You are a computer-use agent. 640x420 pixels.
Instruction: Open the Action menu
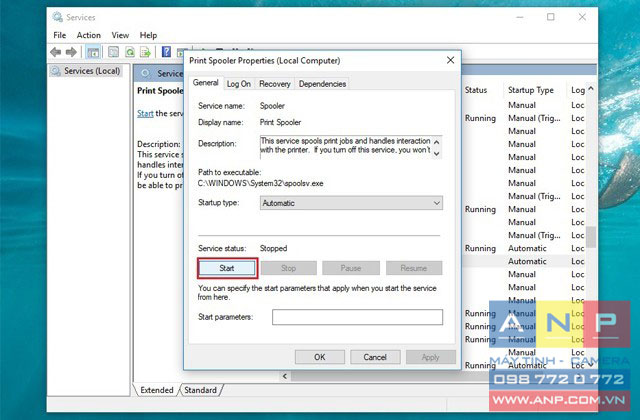[x=89, y=35]
